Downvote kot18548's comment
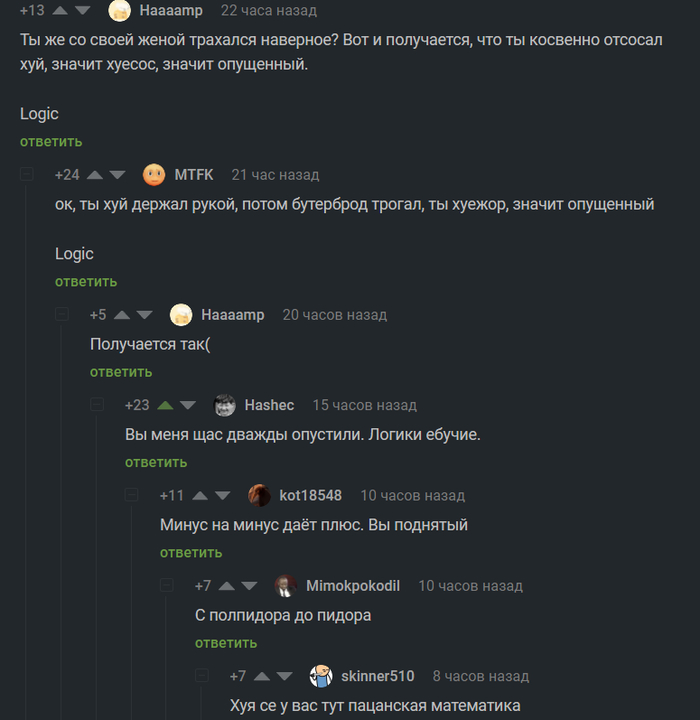 [222, 495]
